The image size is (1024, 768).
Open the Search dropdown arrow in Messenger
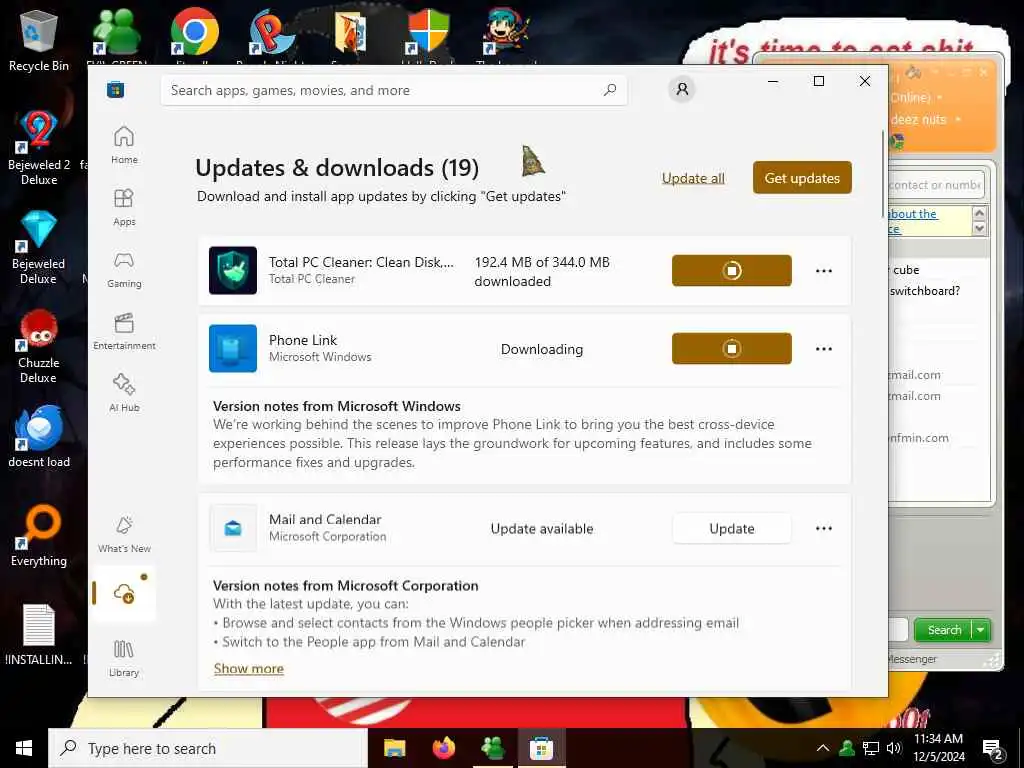(x=981, y=630)
